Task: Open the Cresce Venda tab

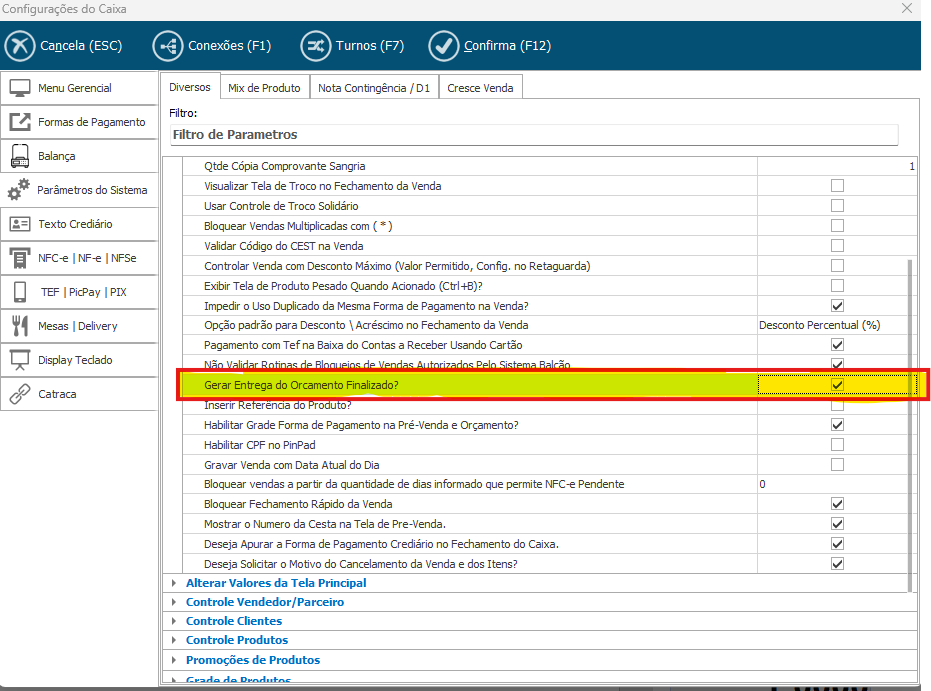Action: point(480,88)
